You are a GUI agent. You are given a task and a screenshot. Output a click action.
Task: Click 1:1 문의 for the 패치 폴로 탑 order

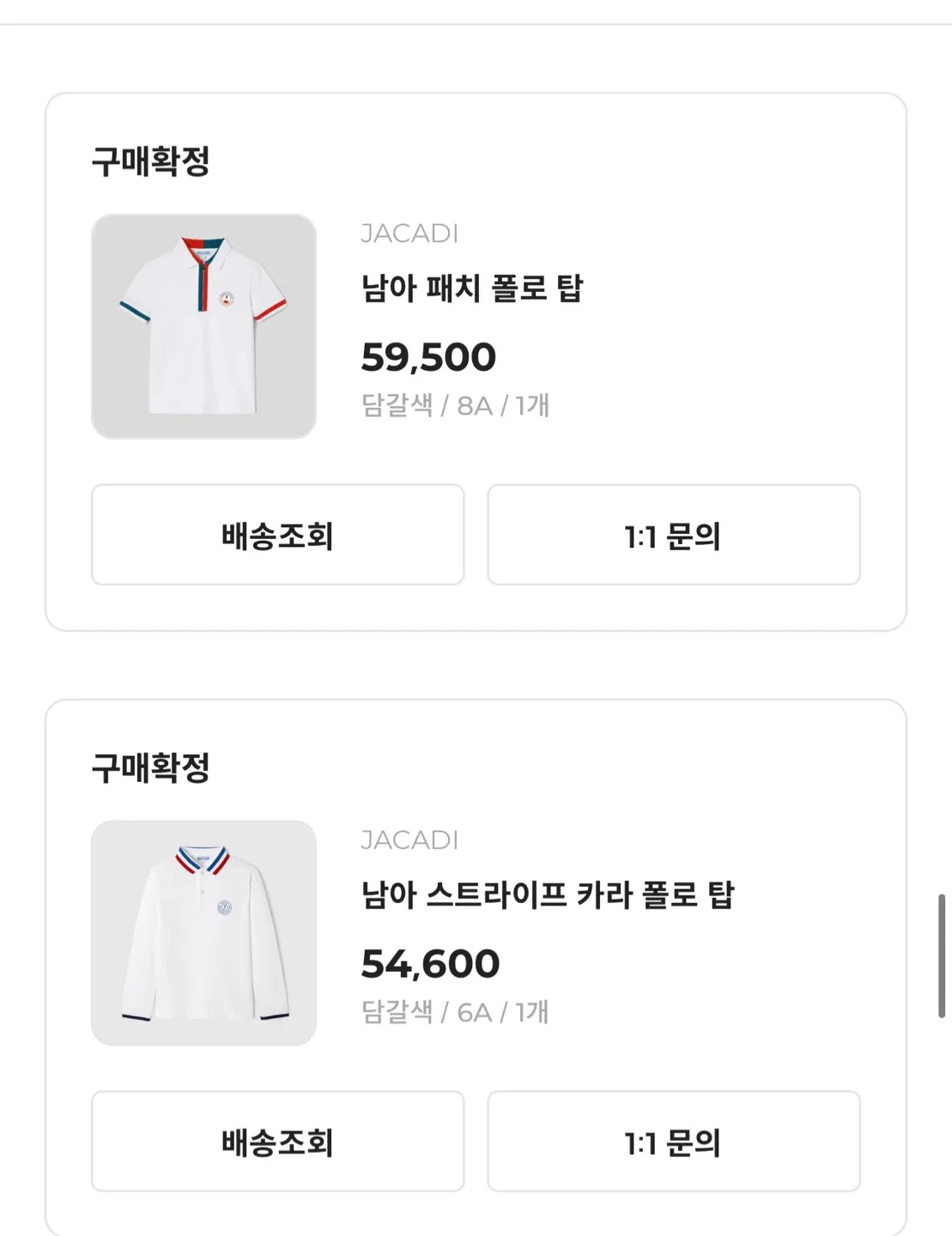[x=673, y=535]
